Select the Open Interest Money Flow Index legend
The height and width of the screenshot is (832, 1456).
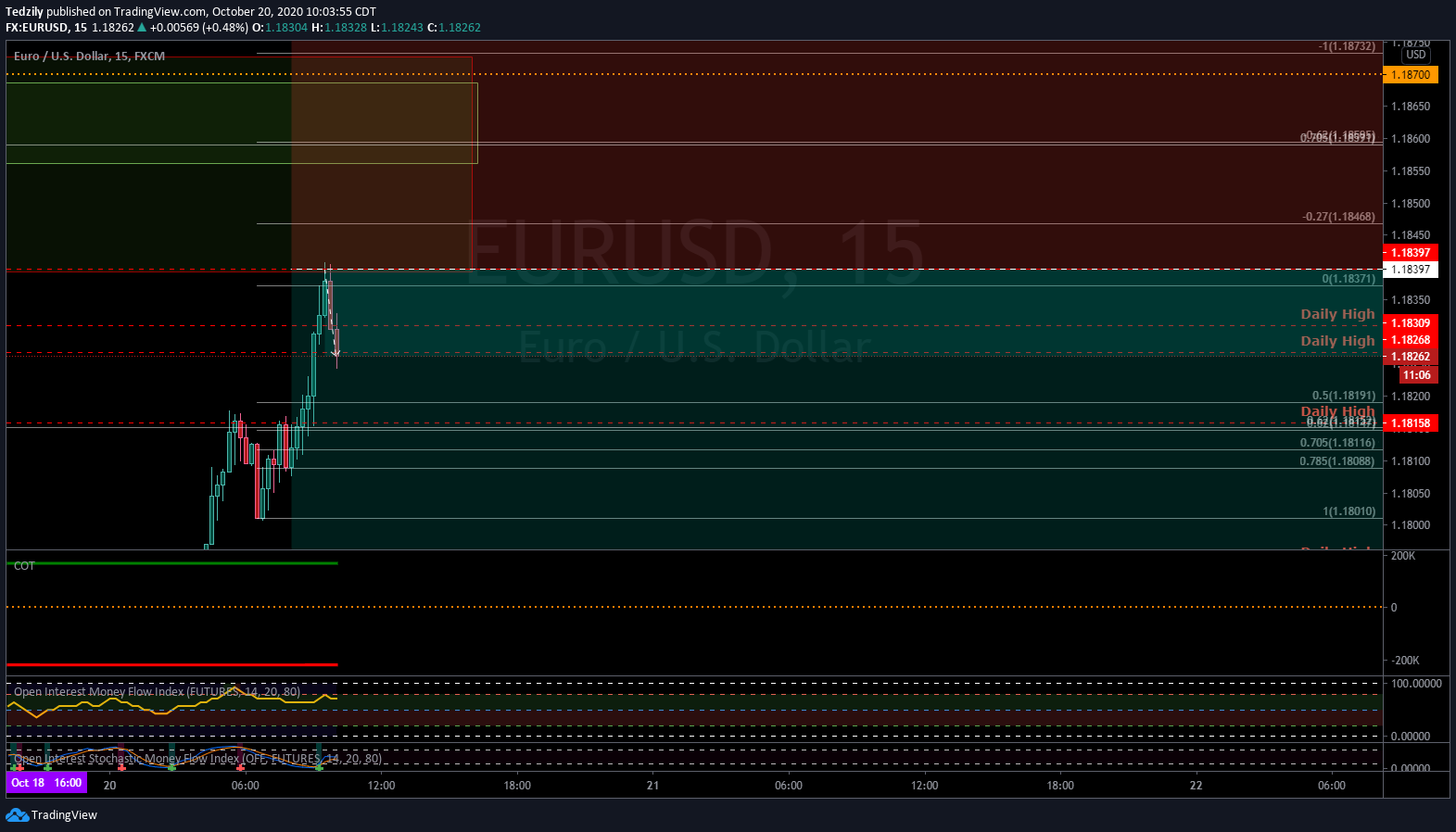point(157,692)
